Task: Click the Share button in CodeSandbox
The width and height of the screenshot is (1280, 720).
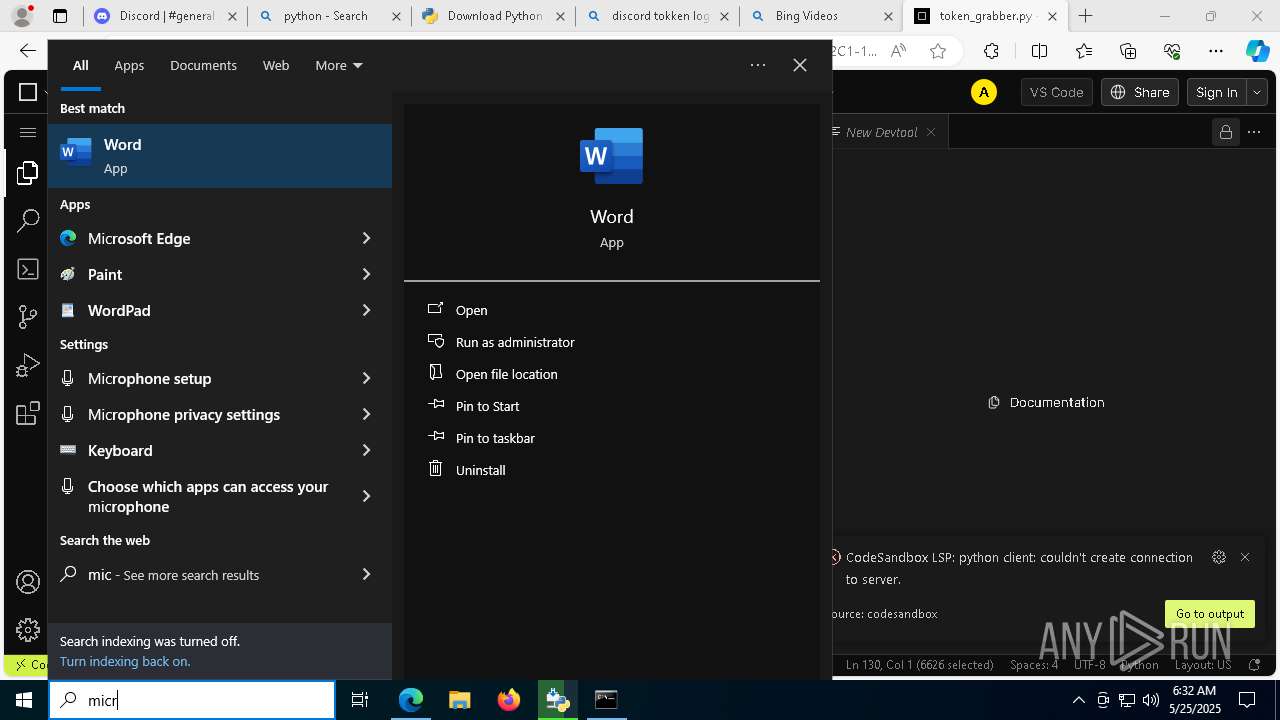Action: click(x=1139, y=92)
